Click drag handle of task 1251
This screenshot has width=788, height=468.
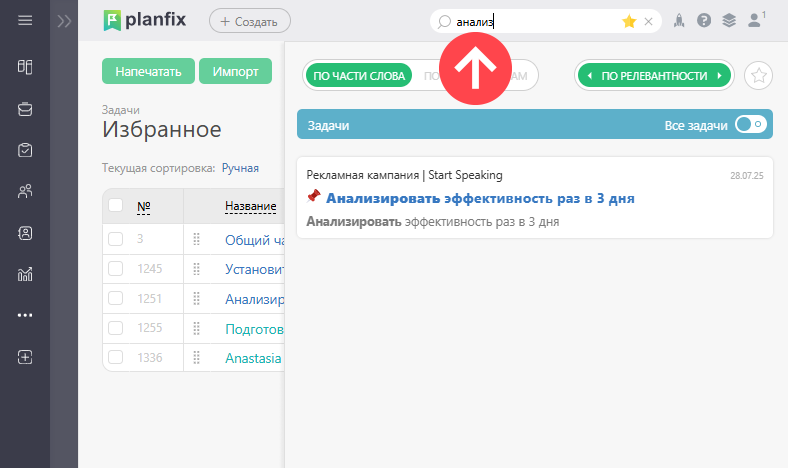click(196, 299)
